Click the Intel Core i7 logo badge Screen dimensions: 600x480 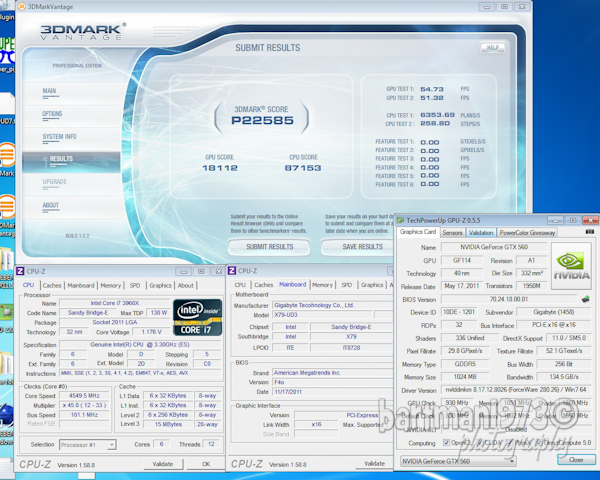[197, 315]
